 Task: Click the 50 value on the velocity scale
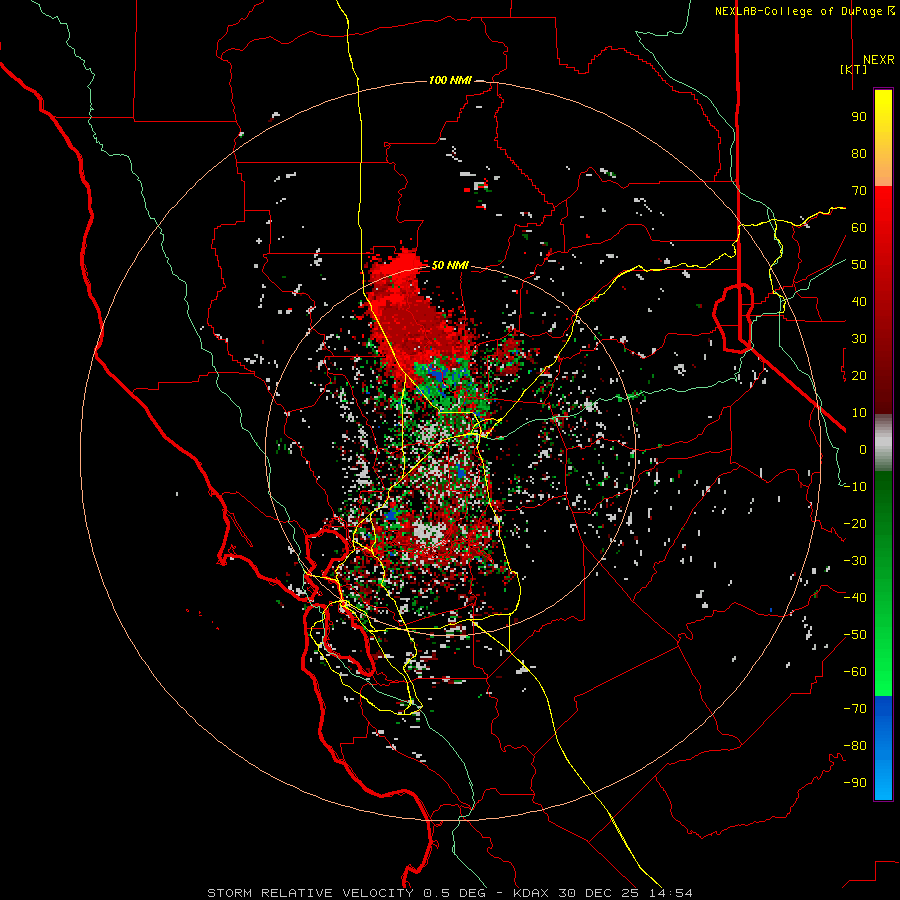click(859, 265)
